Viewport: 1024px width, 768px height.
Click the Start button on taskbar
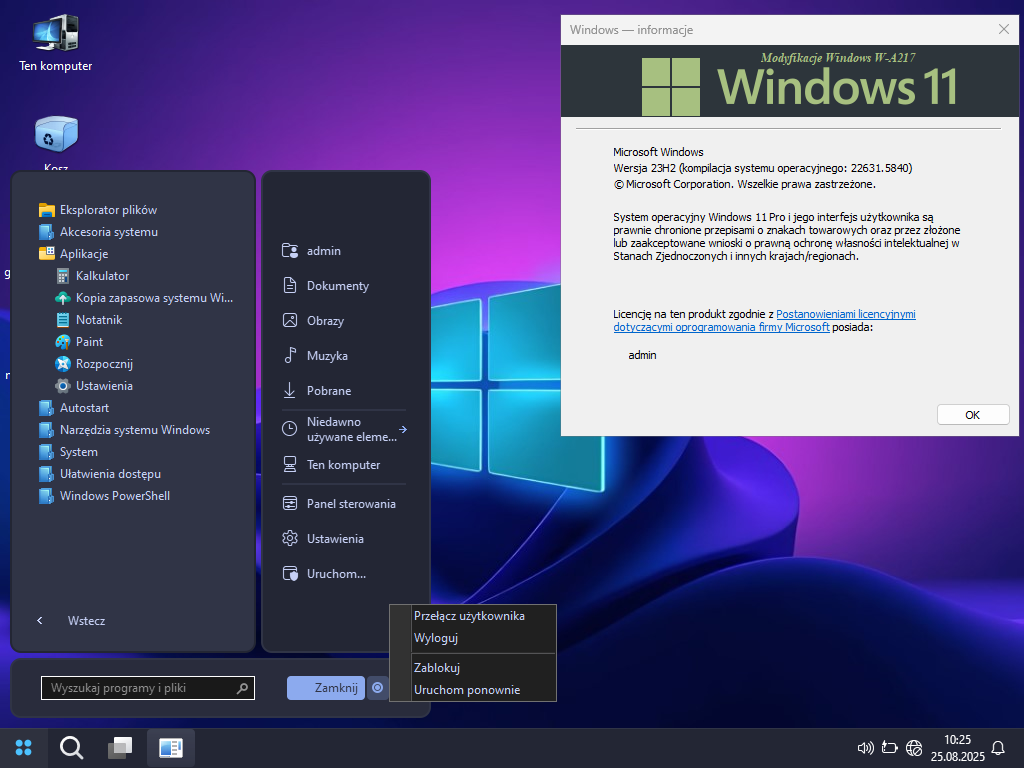(24, 747)
